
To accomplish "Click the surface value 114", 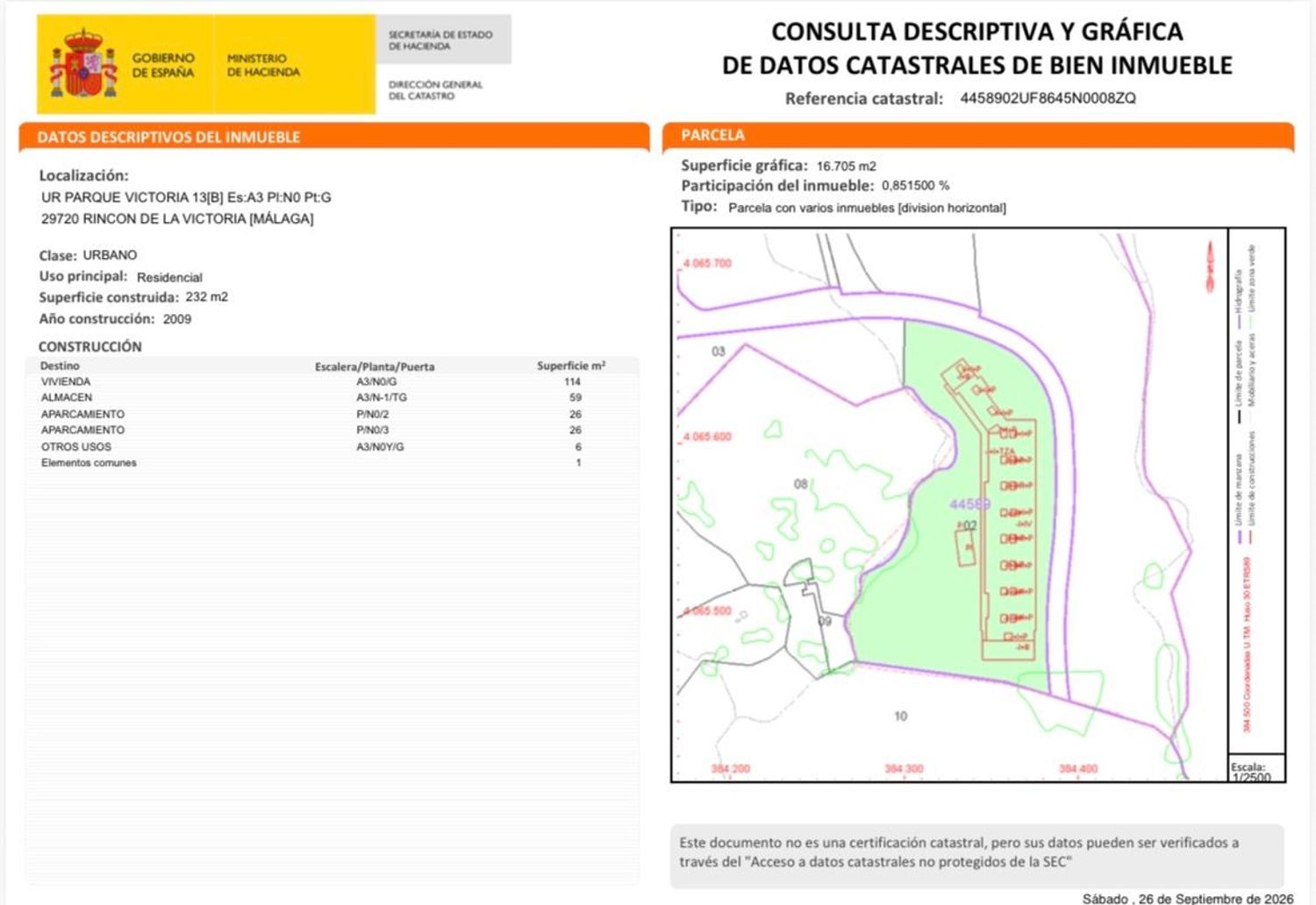I will [573, 381].
